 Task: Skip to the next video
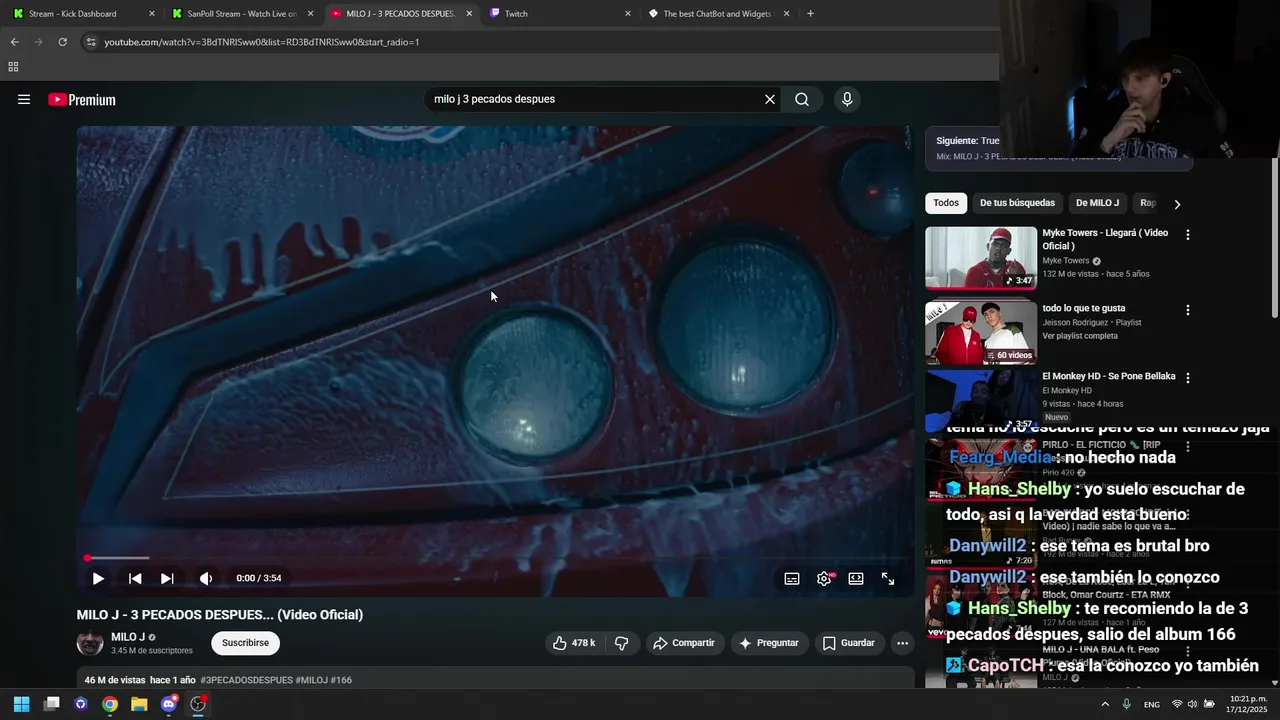[x=167, y=578]
